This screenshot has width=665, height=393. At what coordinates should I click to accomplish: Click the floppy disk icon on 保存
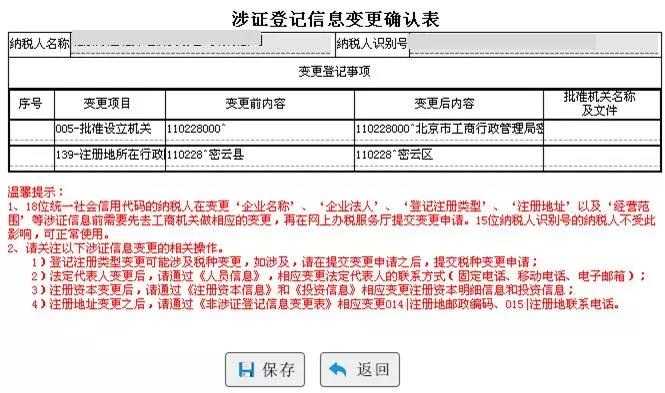tap(246, 370)
